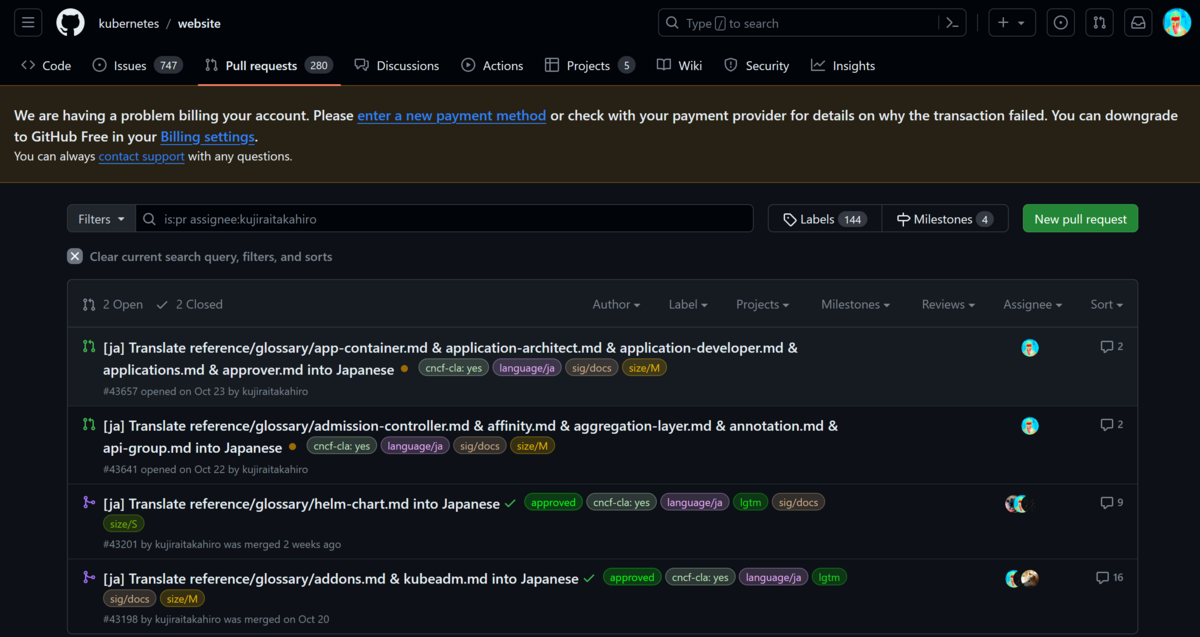Viewport: 1200px width, 637px height.
Task: Open user profile avatar menu
Action: (x=1177, y=23)
